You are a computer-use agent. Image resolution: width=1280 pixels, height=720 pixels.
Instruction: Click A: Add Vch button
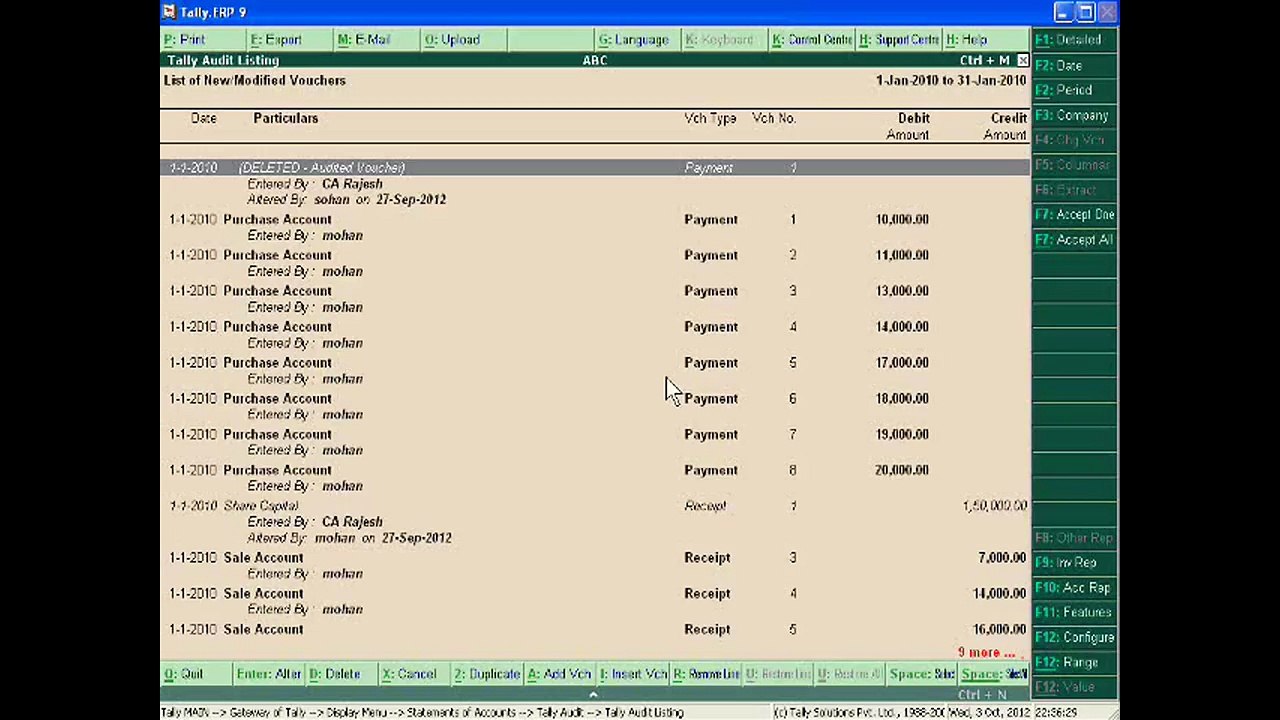pos(559,674)
